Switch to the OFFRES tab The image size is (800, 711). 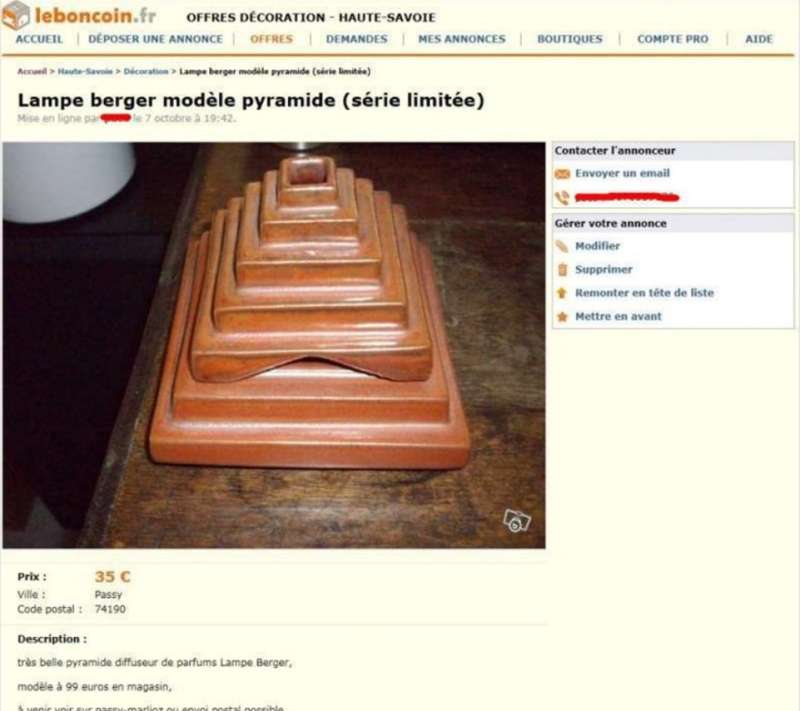click(271, 39)
